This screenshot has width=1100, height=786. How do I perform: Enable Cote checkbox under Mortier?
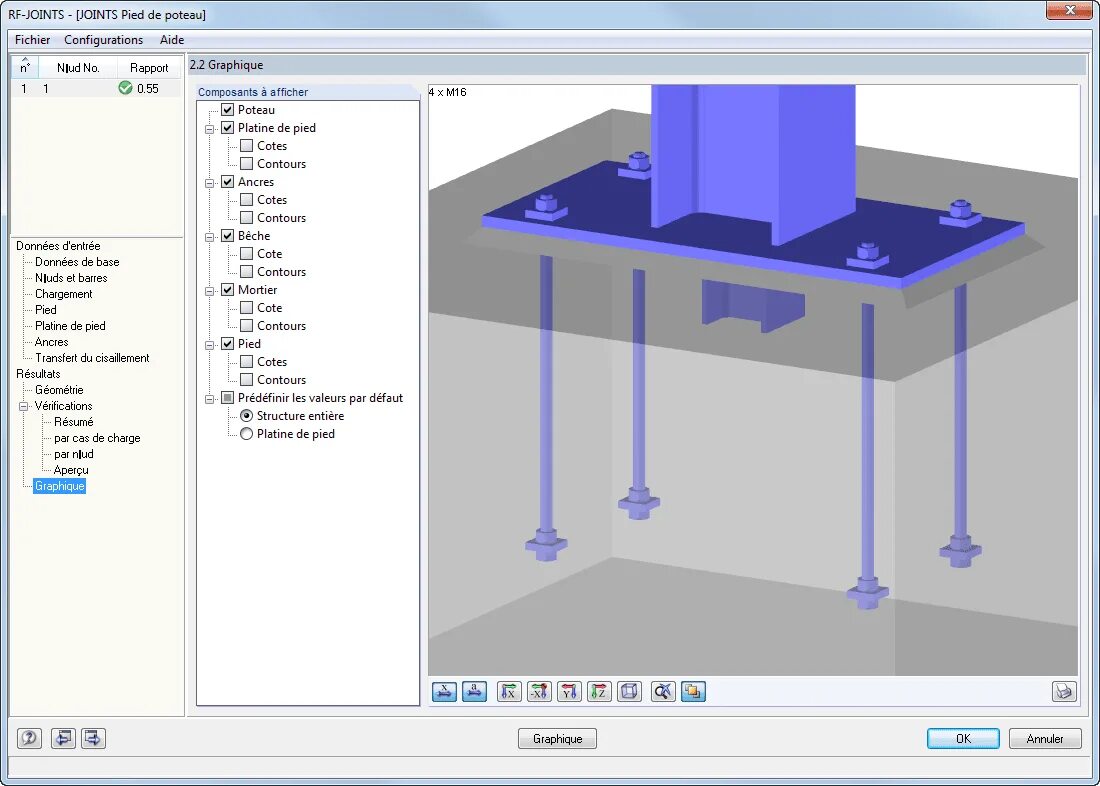click(x=246, y=308)
